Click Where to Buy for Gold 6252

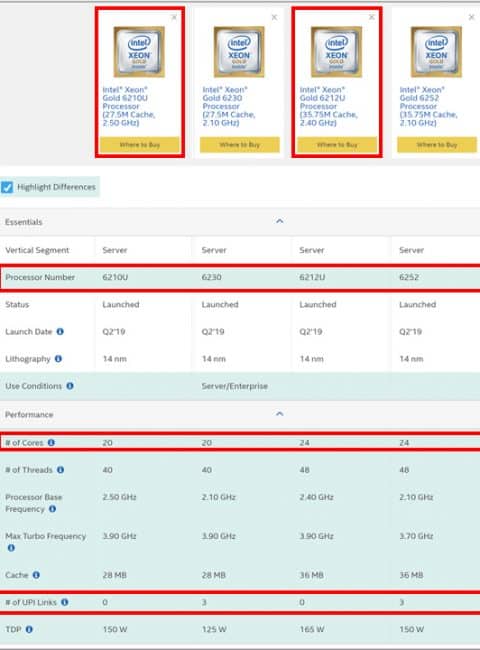(437, 145)
